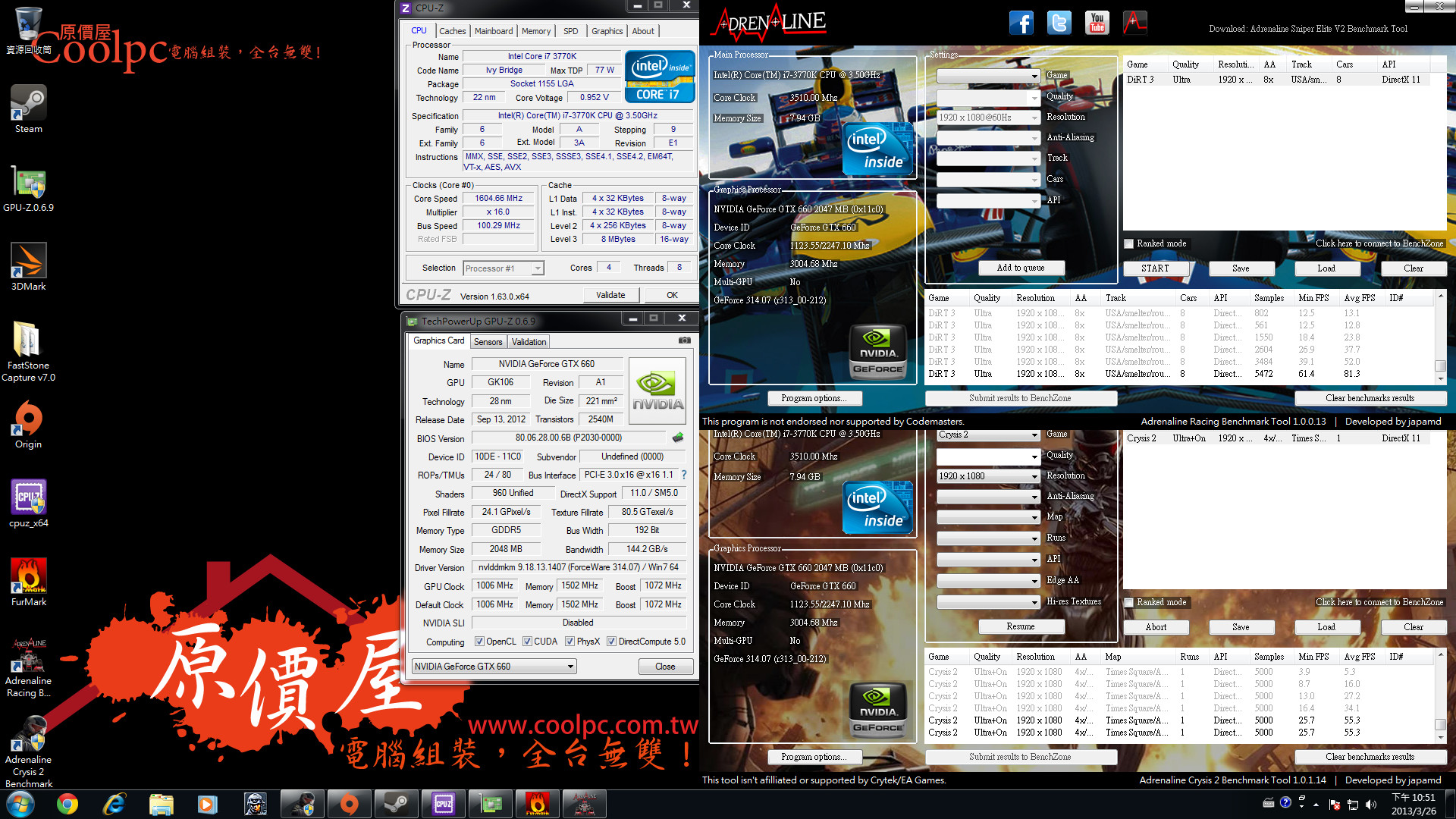This screenshot has height=819, width=1456.
Task: Toggle Ranked mode in DiRT 3 benchmark
Action: coord(1129,243)
